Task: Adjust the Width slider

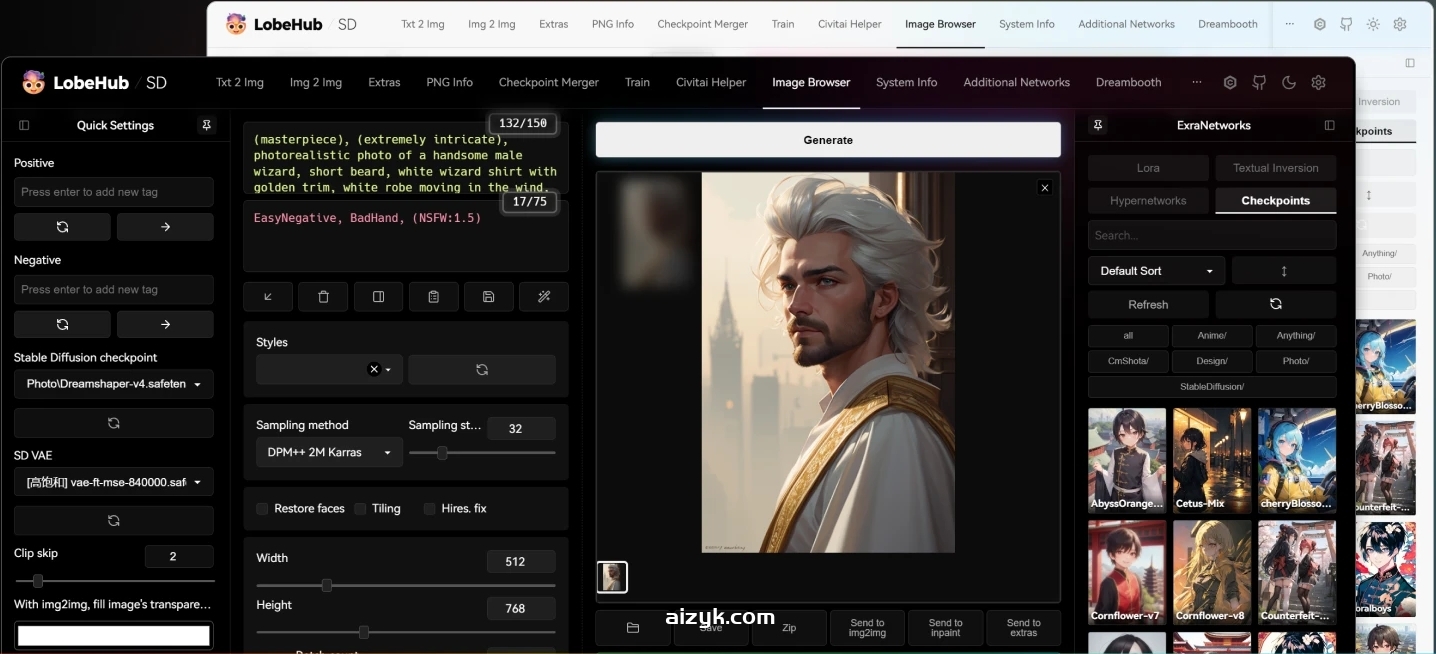Action: click(x=327, y=585)
